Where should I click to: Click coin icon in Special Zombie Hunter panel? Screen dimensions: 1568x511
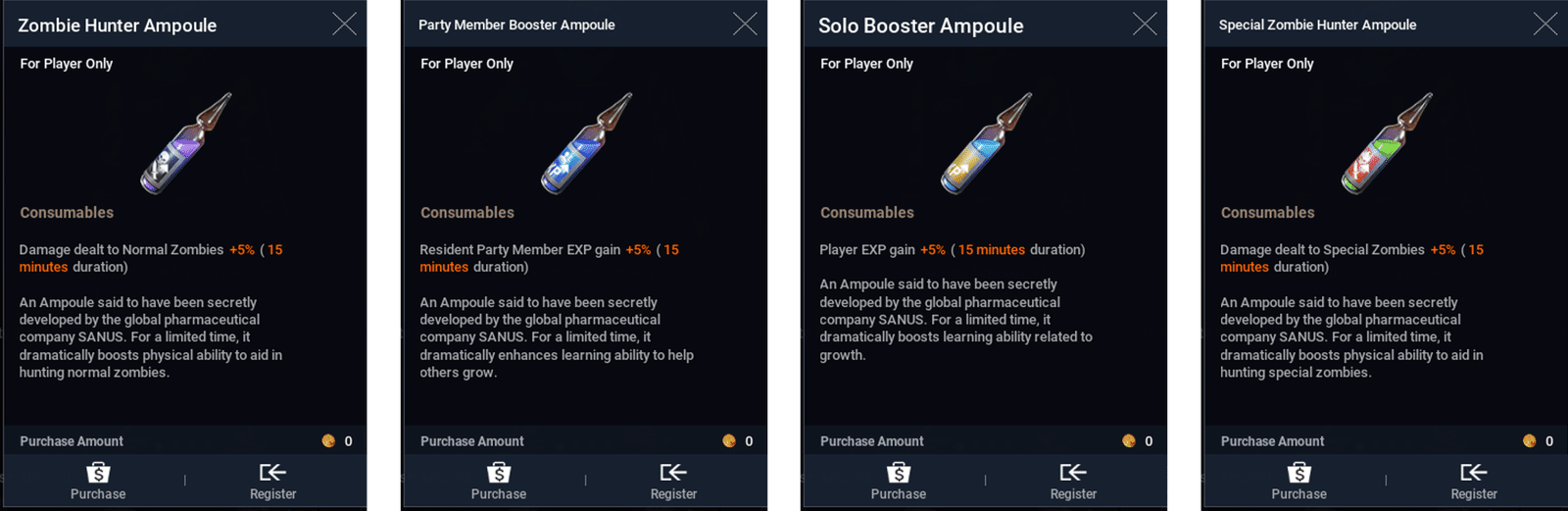tap(1530, 441)
